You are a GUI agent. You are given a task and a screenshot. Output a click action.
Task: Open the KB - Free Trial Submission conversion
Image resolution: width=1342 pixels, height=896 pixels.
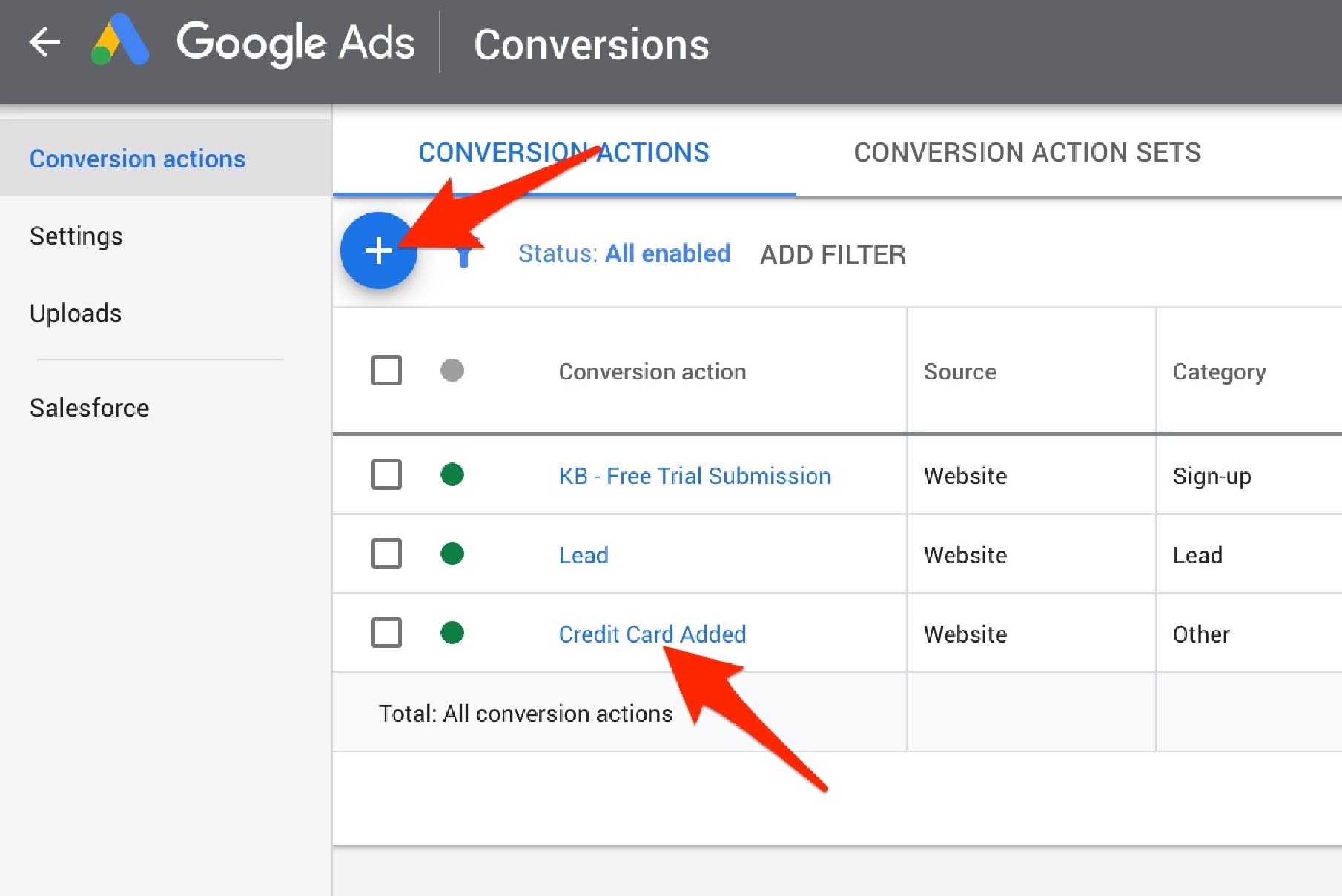(694, 475)
